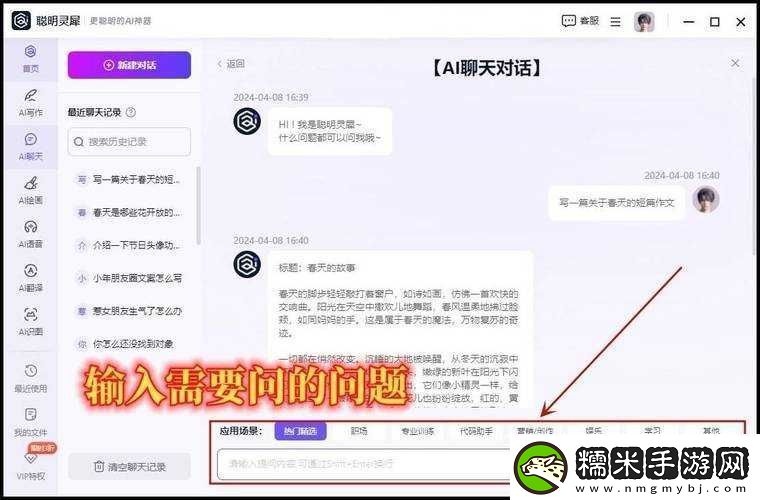Image resolution: width=760 pixels, height=500 pixels.
Task: Open the AI绘画 painting tool
Action: (31, 190)
